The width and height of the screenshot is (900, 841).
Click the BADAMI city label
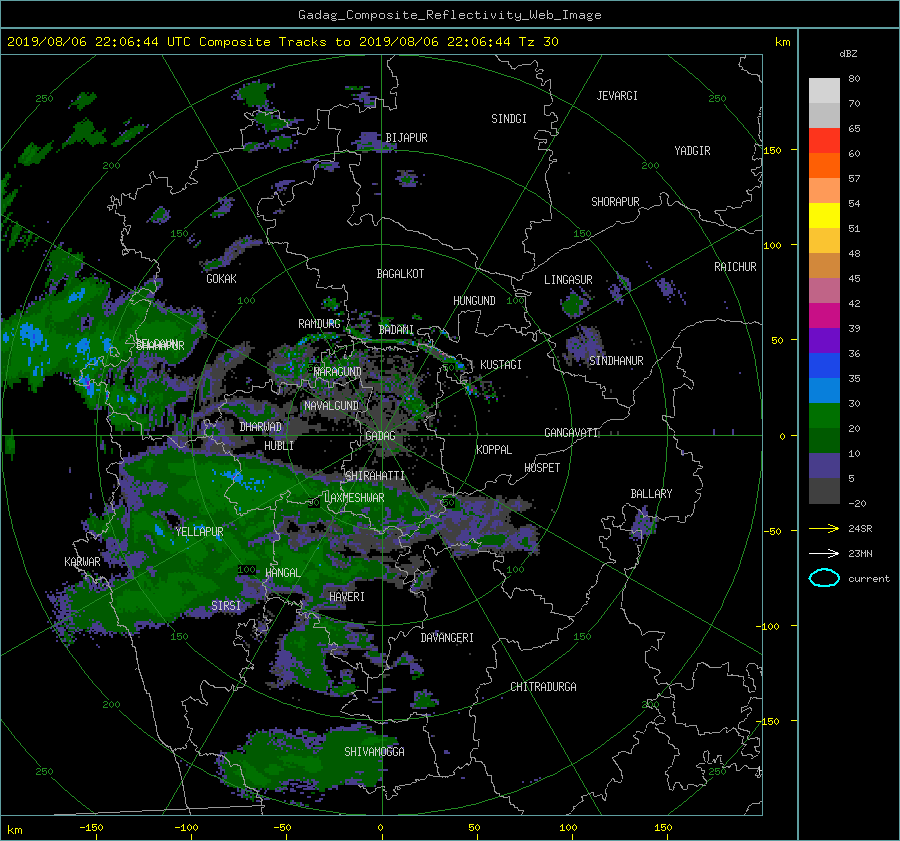click(x=396, y=330)
